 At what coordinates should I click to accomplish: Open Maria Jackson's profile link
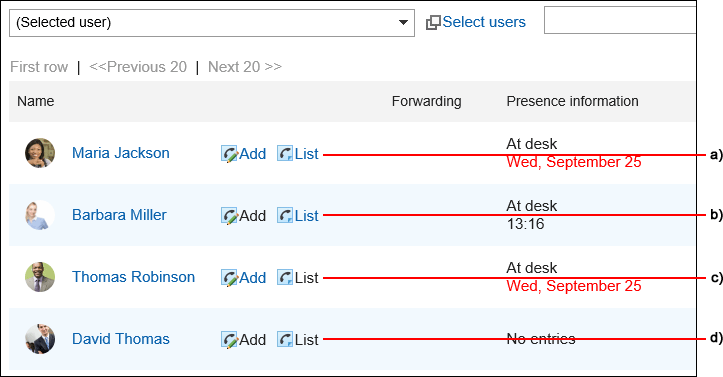(121, 153)
